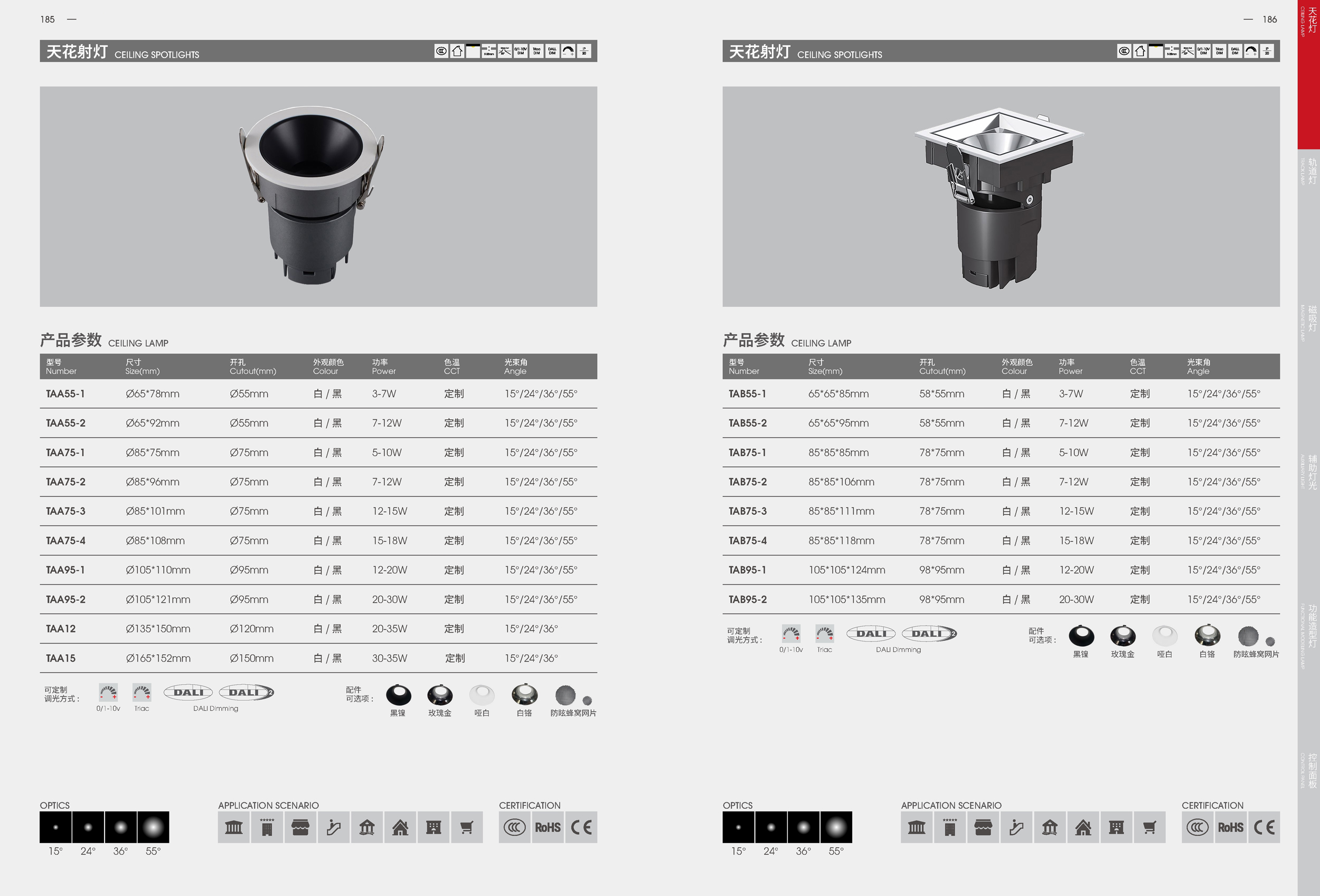Click the escalator scenario icon on page 185

(333, 827)
